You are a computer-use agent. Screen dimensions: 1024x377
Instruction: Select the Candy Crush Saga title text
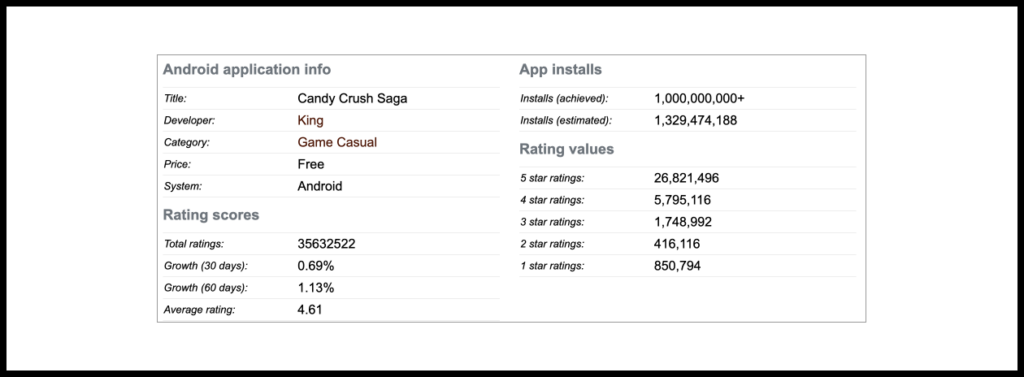(x=353, y=99)
